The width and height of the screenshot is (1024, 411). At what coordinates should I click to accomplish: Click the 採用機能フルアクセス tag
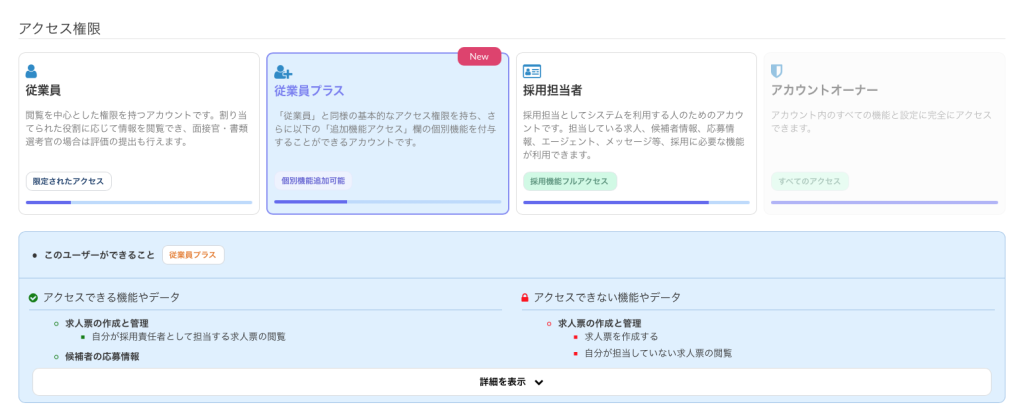(x=569, y=181)
